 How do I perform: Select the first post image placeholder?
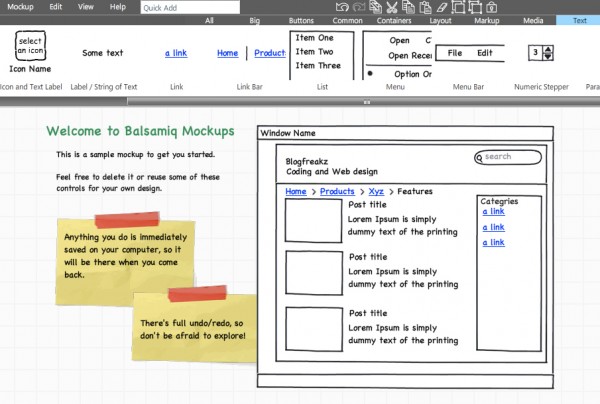click(x=313, y=220)
